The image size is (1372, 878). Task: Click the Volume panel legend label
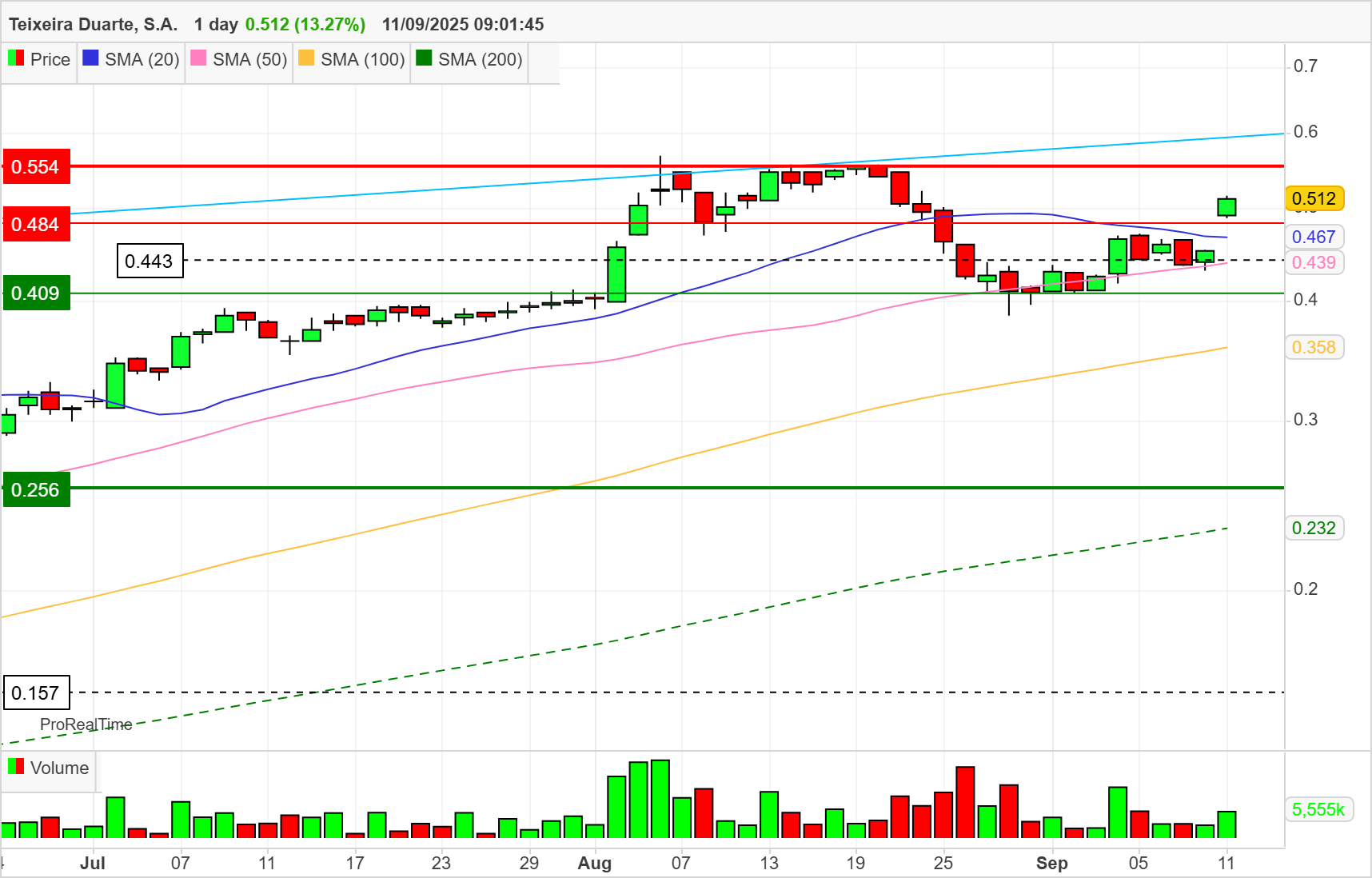(59, 768)
